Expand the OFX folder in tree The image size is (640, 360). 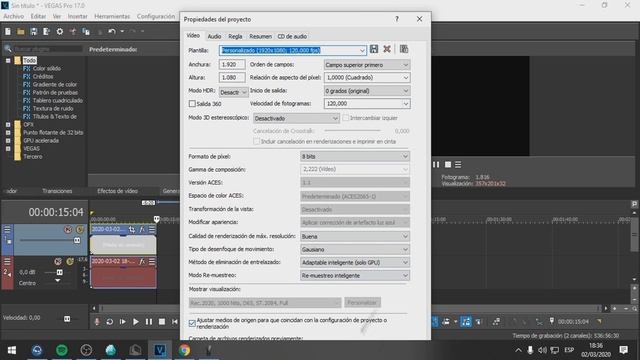click(8, 124)
